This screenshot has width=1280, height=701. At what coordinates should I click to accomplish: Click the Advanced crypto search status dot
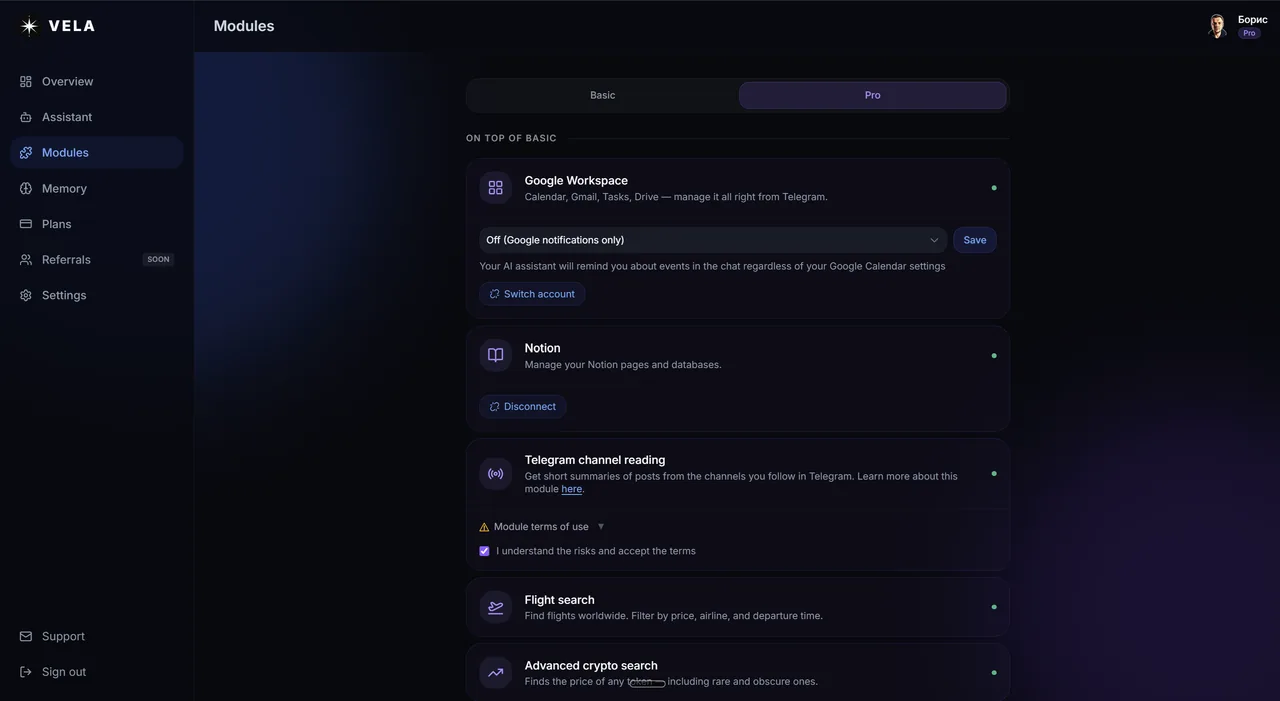[x=994, y=673]
